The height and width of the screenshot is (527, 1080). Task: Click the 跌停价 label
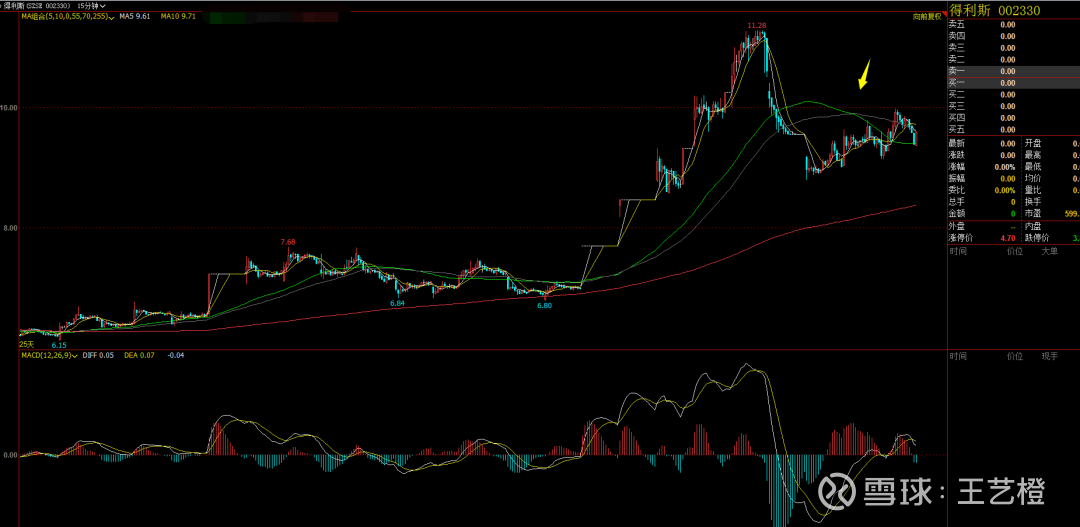(1037, 238)
